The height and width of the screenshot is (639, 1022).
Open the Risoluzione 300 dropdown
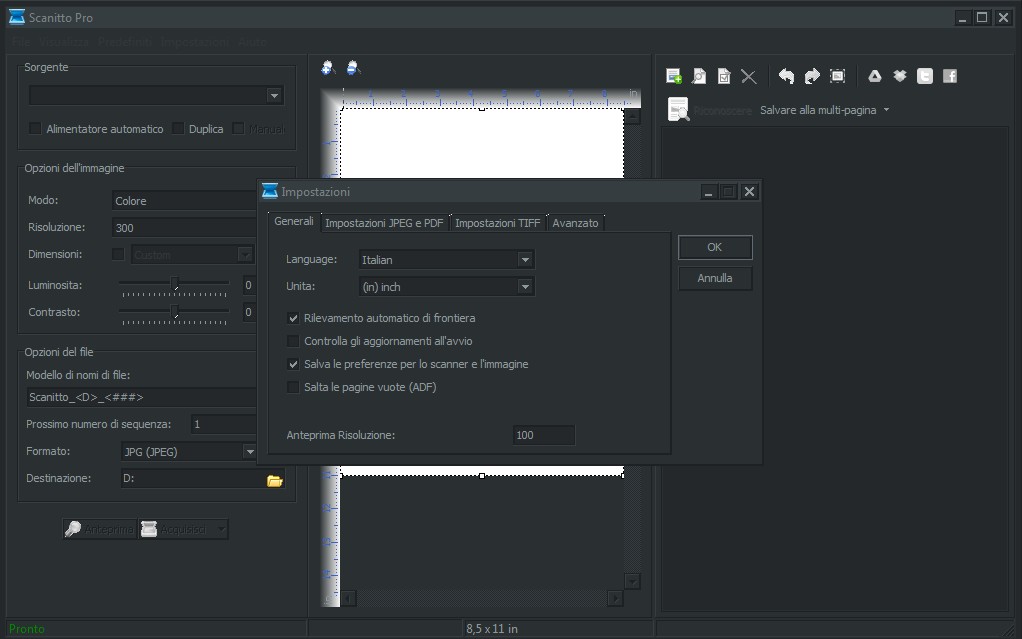(184, 228)
